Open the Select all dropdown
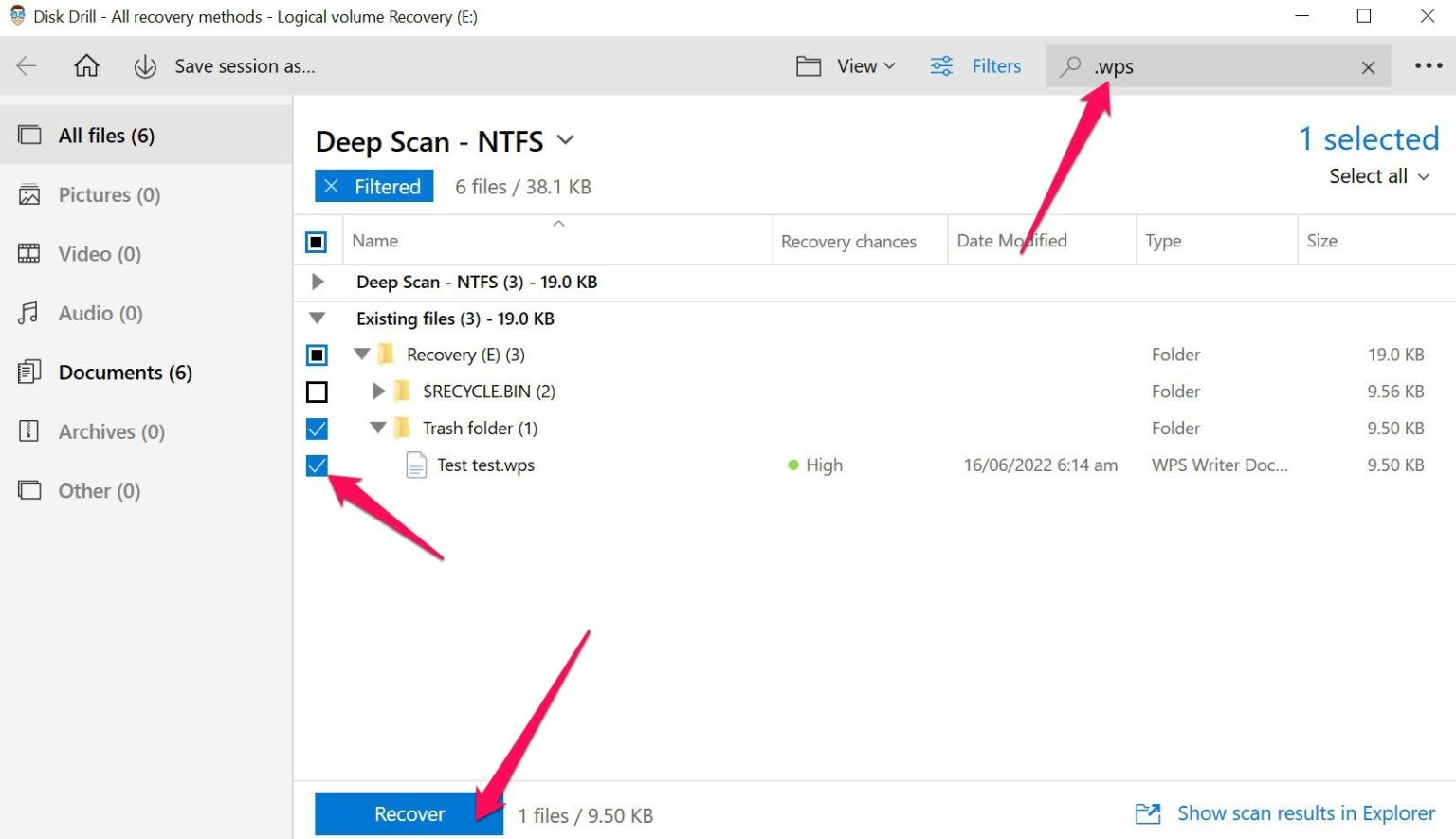1456x839 pixels. tap(1377, 176)
